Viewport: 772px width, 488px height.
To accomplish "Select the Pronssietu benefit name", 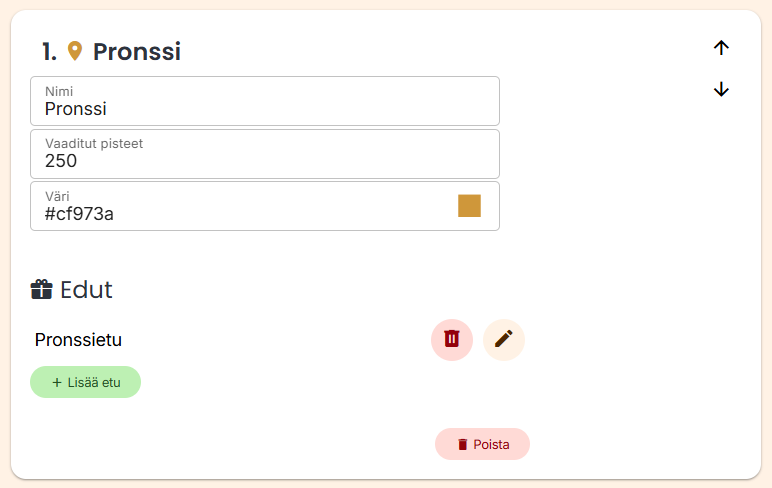I will pyautogui.click(x=78, y=340).
